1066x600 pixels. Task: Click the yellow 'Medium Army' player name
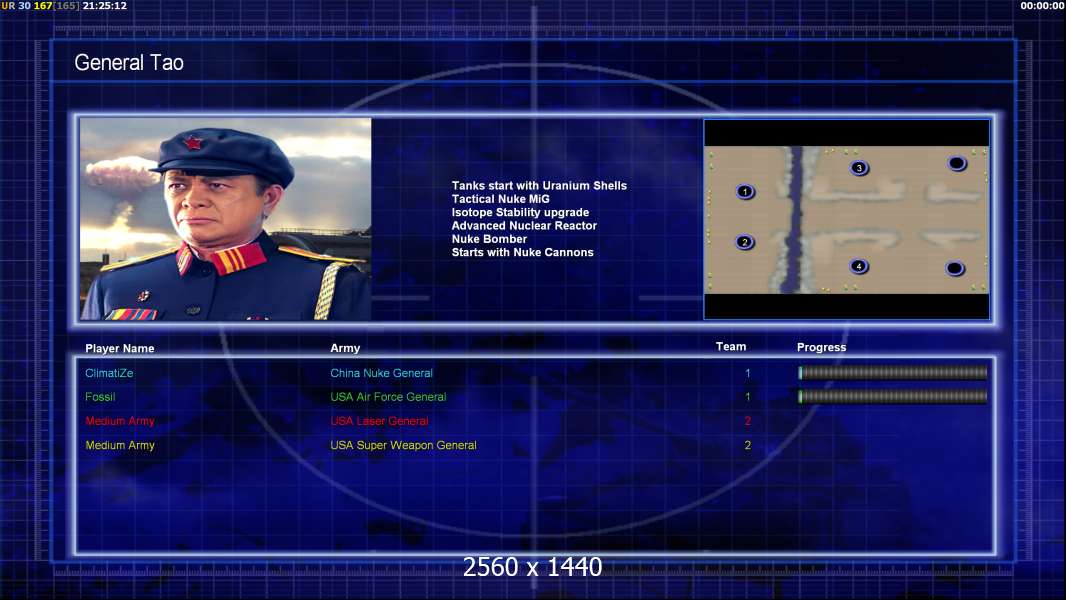point(120,445)
